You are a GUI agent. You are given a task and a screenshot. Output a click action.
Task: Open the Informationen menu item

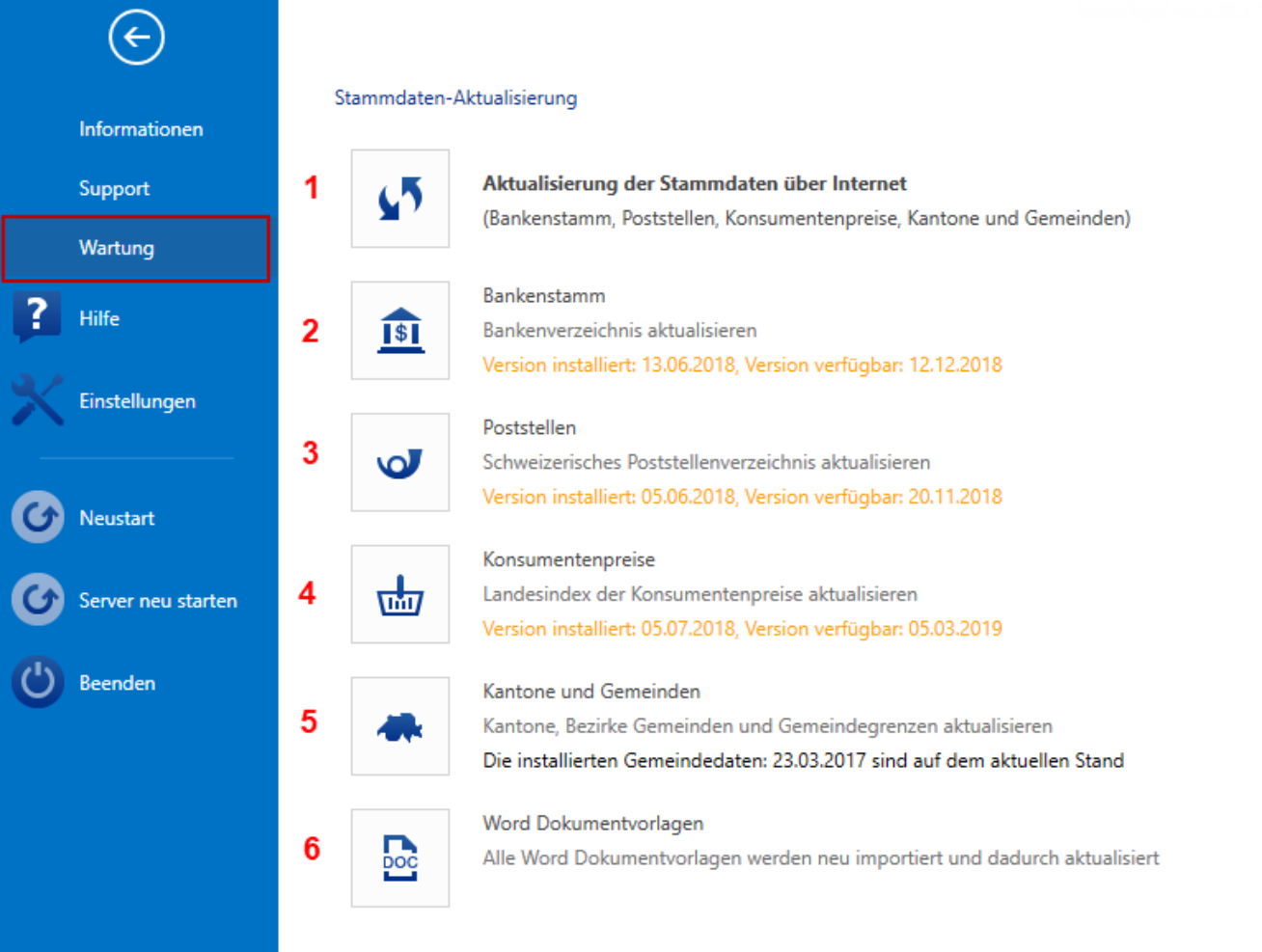(141, 129)
